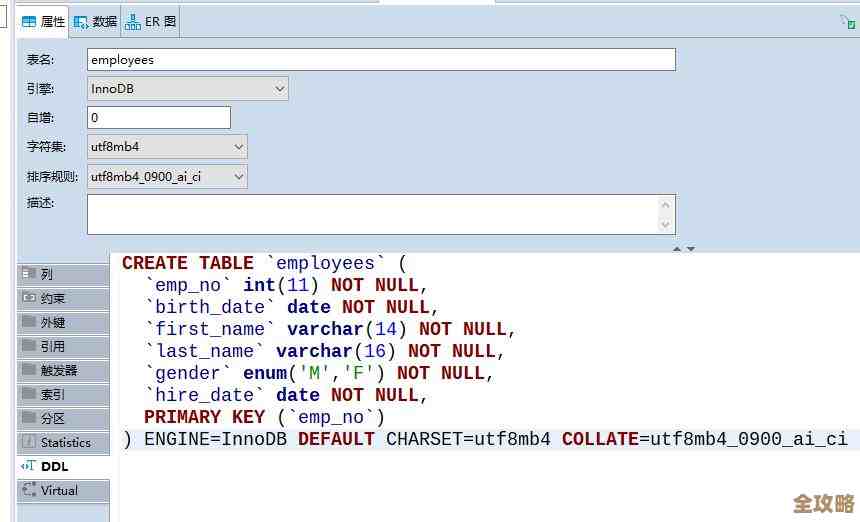Screen dimensions: 860x522
Task: Switch to the 数据 (Data) tab
Action: [x=95, y=21]
